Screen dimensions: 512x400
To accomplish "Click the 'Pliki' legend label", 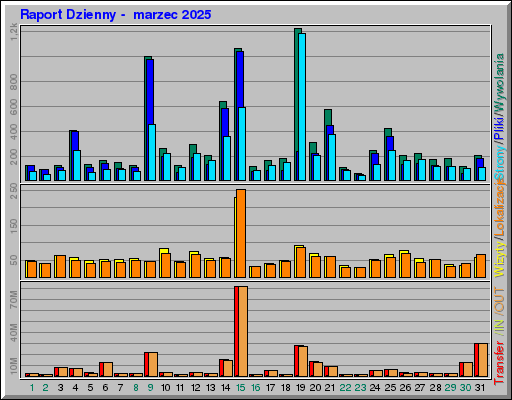I will tap(499, 128).
